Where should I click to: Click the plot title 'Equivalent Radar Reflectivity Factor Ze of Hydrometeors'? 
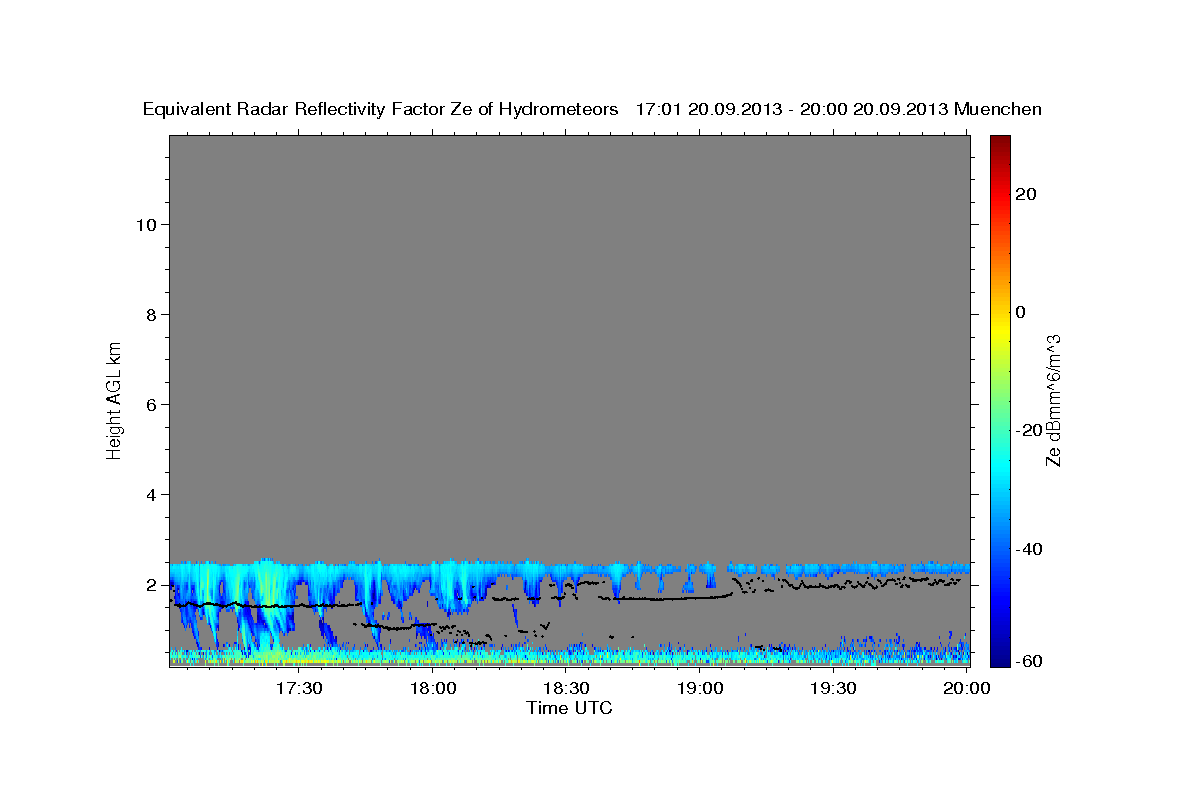(380, 110)
